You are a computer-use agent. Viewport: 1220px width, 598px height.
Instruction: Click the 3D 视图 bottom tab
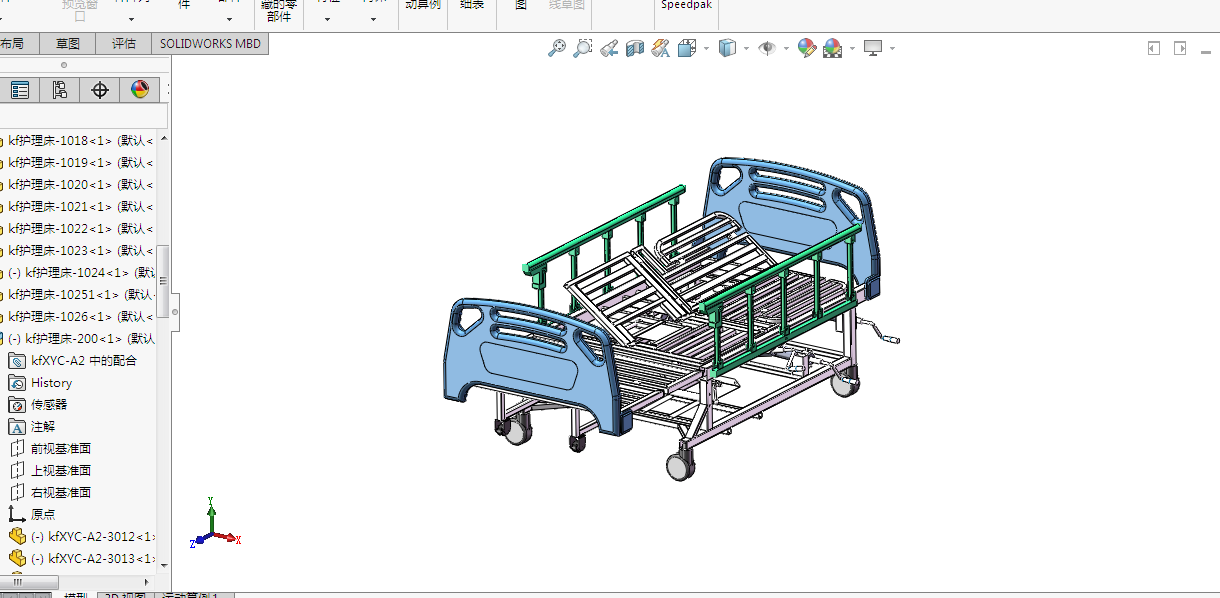[124, 596]
